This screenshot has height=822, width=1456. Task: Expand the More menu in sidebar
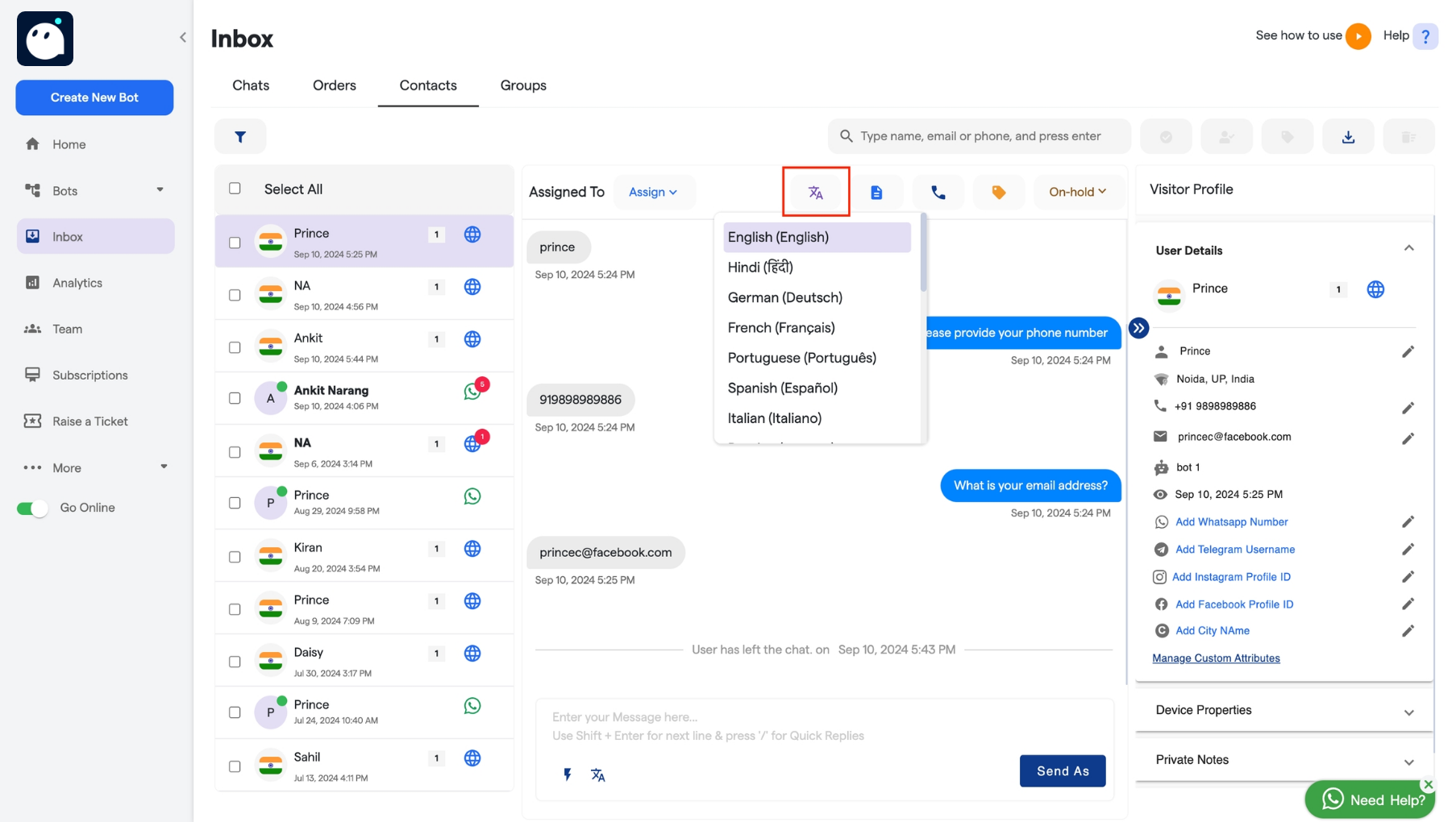coord(164,467)
